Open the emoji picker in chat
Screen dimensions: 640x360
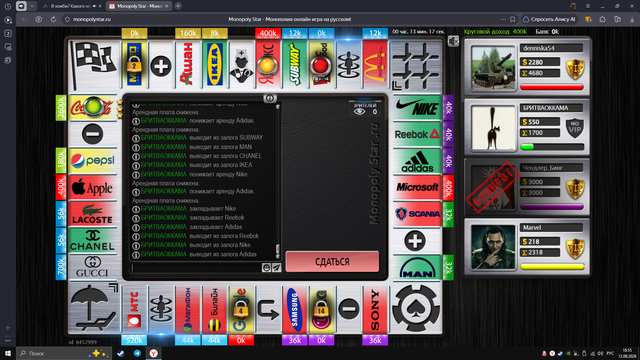(266, 268)
